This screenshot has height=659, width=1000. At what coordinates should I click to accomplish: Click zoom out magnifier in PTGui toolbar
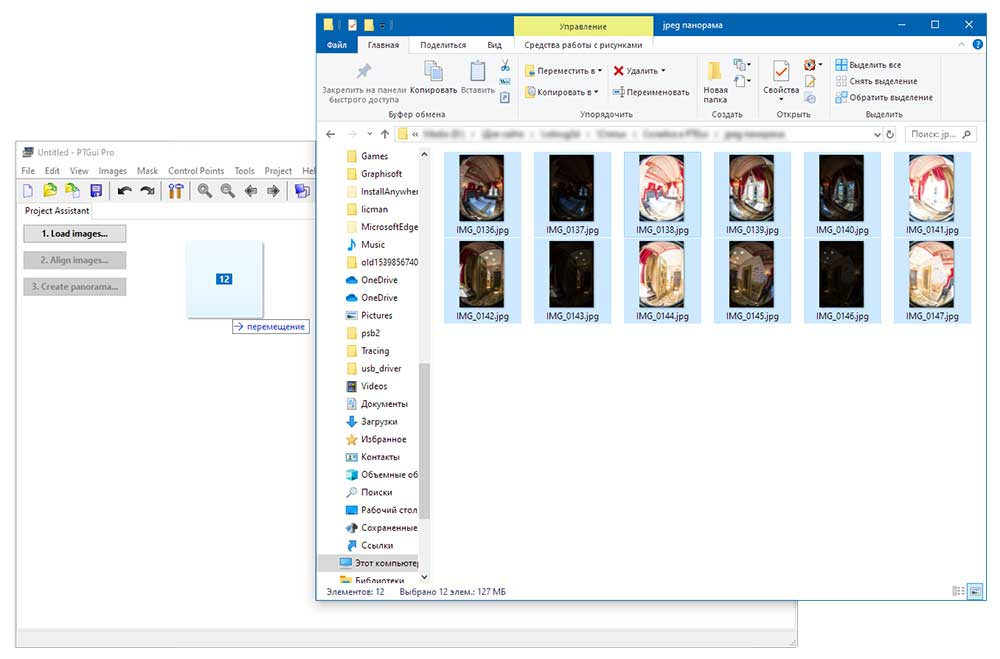(228, 191)
